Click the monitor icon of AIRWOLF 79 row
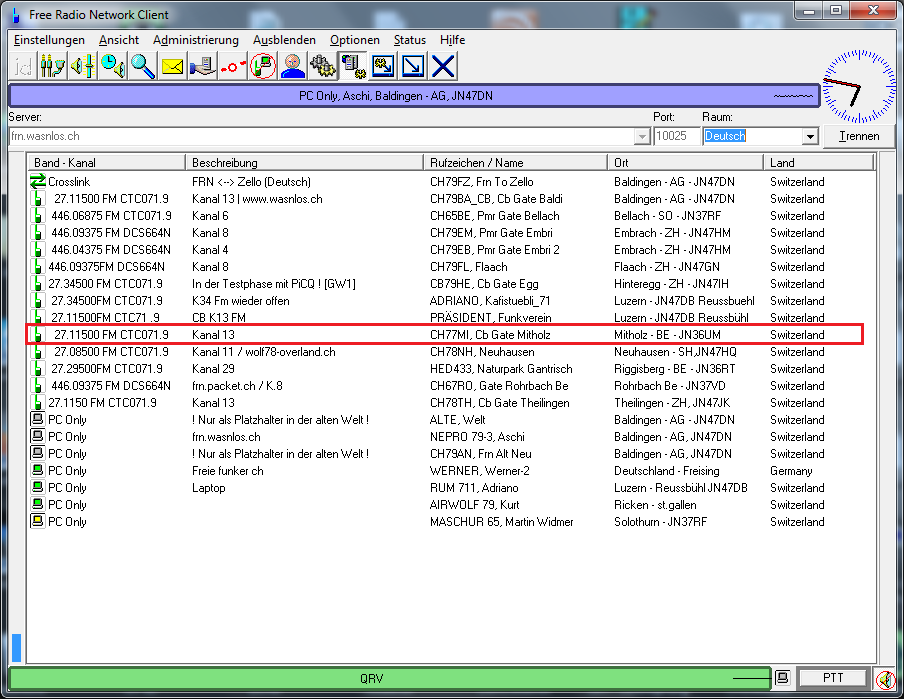Viewport: 904px width, 699px height. tap(37, 505)
